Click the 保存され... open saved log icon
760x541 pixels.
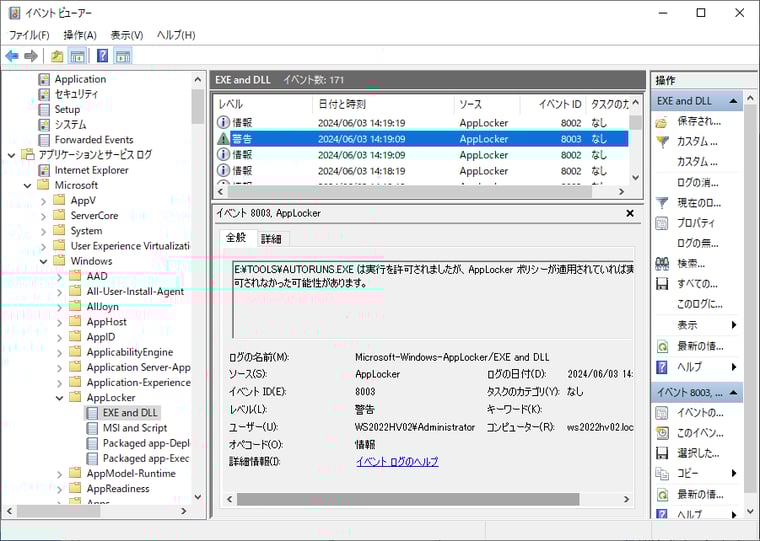coord(662,122)
